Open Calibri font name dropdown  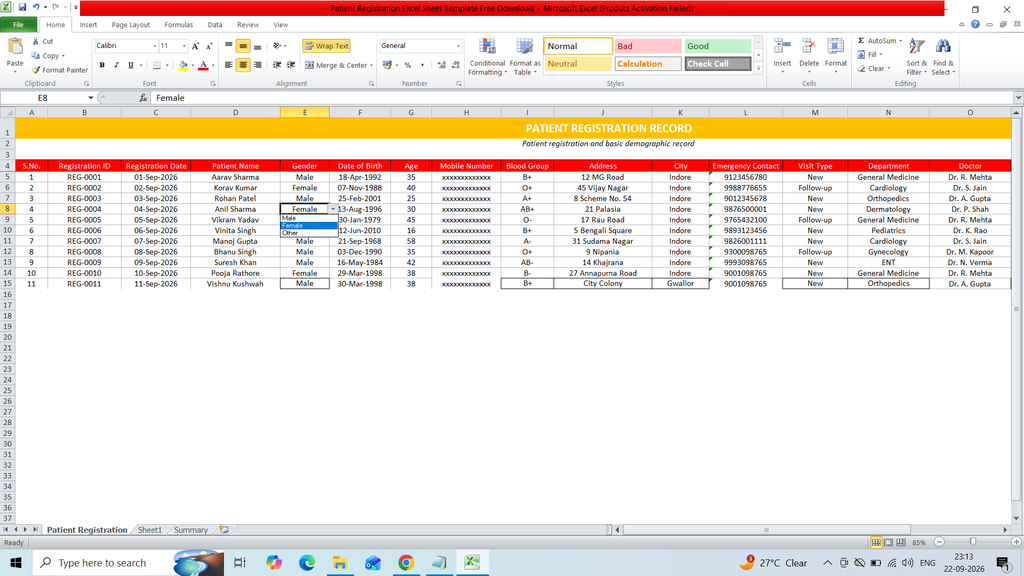coord(155,46)
